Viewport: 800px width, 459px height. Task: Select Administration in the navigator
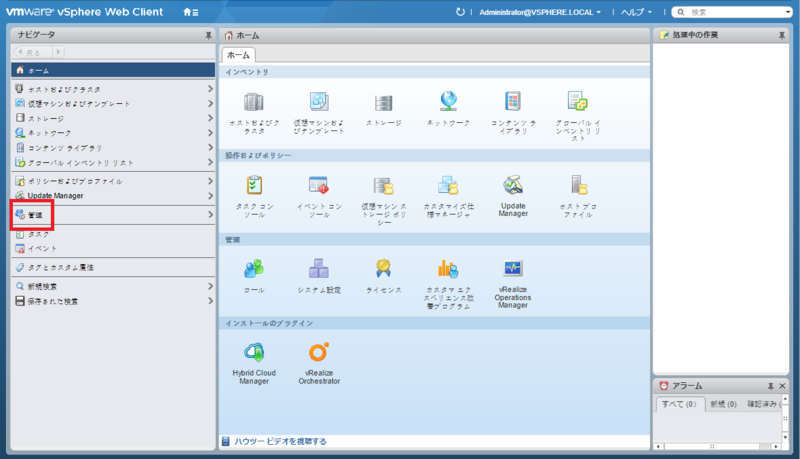coord(113,215)
